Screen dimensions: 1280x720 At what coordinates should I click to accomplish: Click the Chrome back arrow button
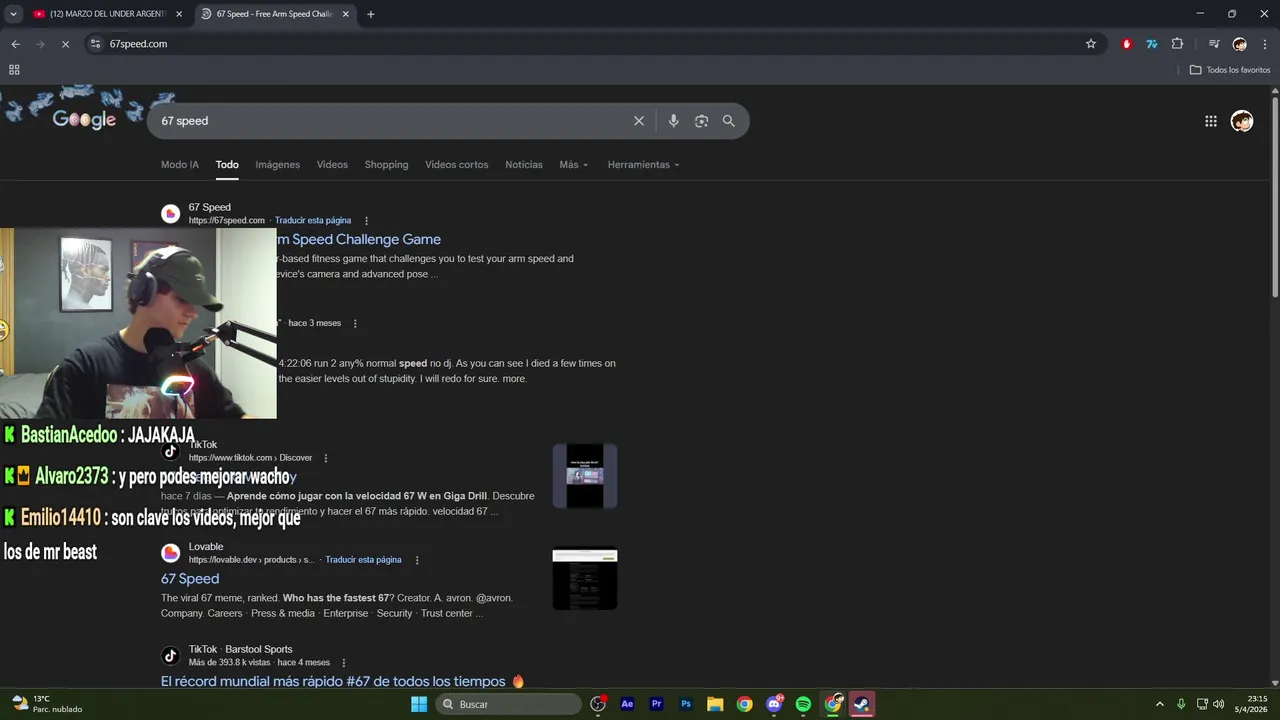pyautogui.click(x=15, y=44)
